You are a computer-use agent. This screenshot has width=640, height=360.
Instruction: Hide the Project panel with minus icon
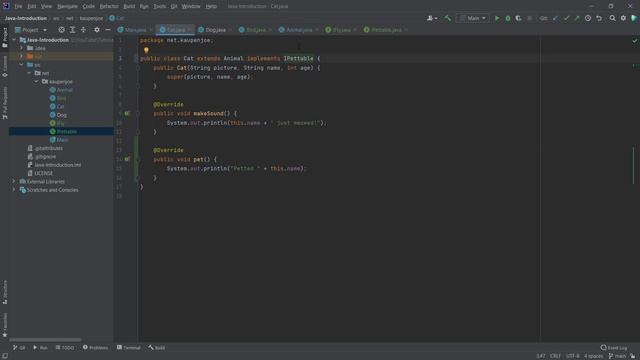pyautogui.click(x=108, y=30)
